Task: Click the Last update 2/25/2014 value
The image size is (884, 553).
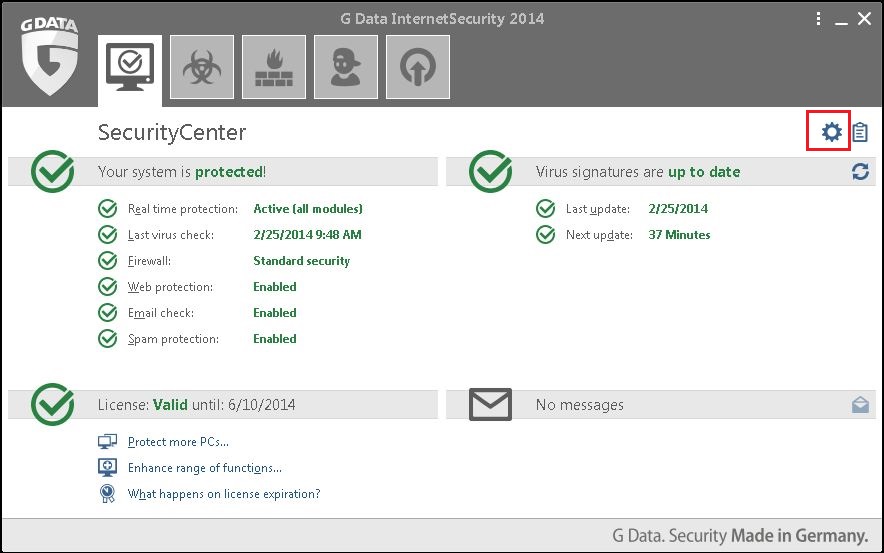Action: pyautogui.click(x=678, y=209)
